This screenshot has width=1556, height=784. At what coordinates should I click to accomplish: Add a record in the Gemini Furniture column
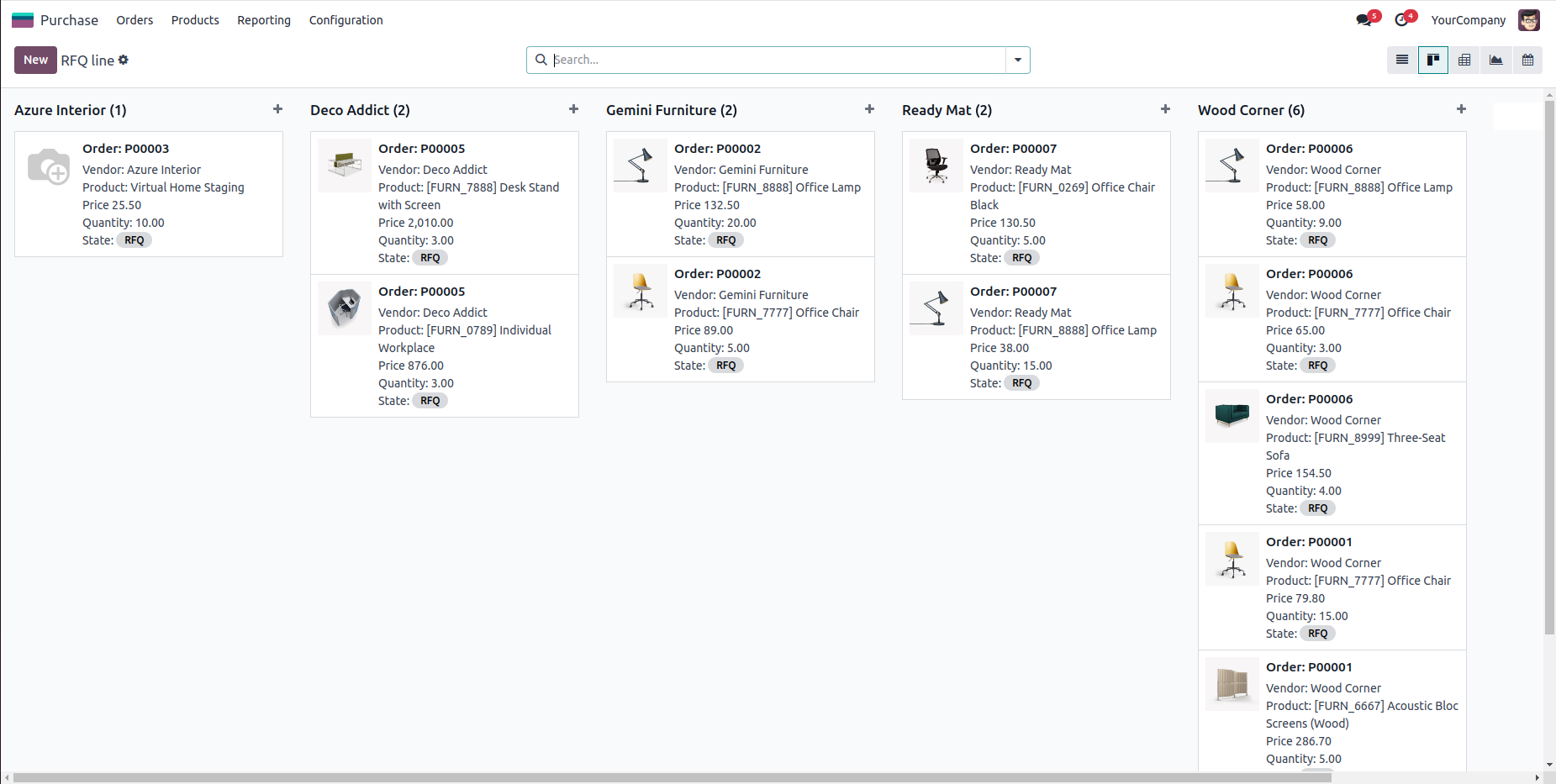[869, 109]
